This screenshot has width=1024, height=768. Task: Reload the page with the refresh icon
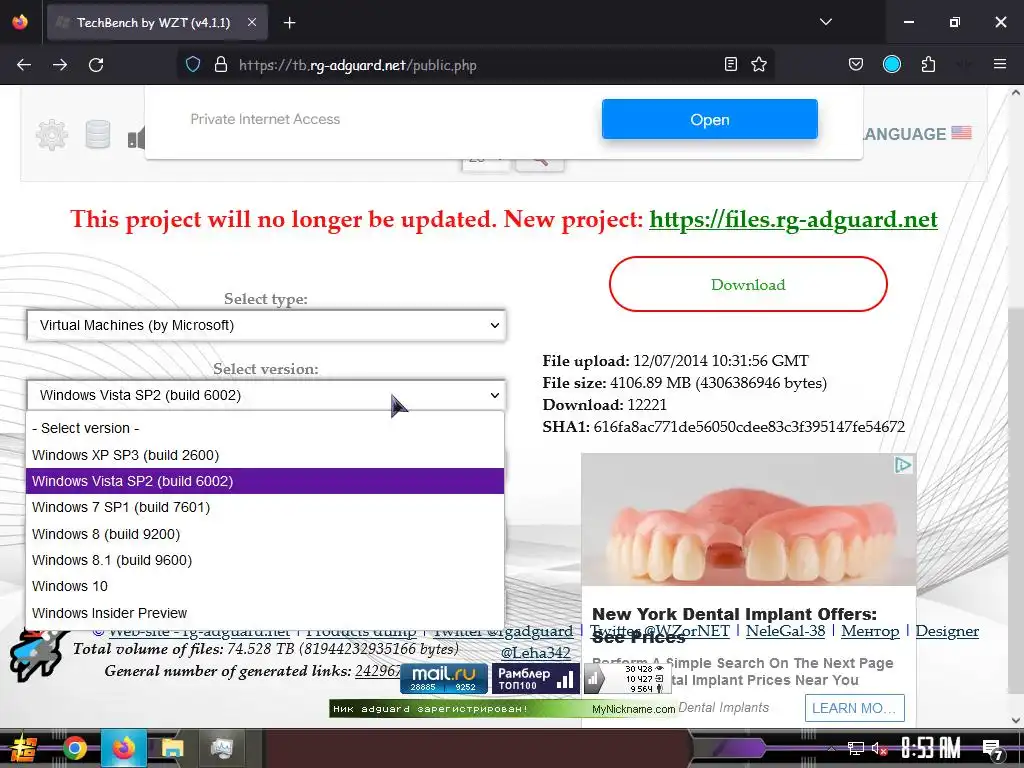(96, 65)
